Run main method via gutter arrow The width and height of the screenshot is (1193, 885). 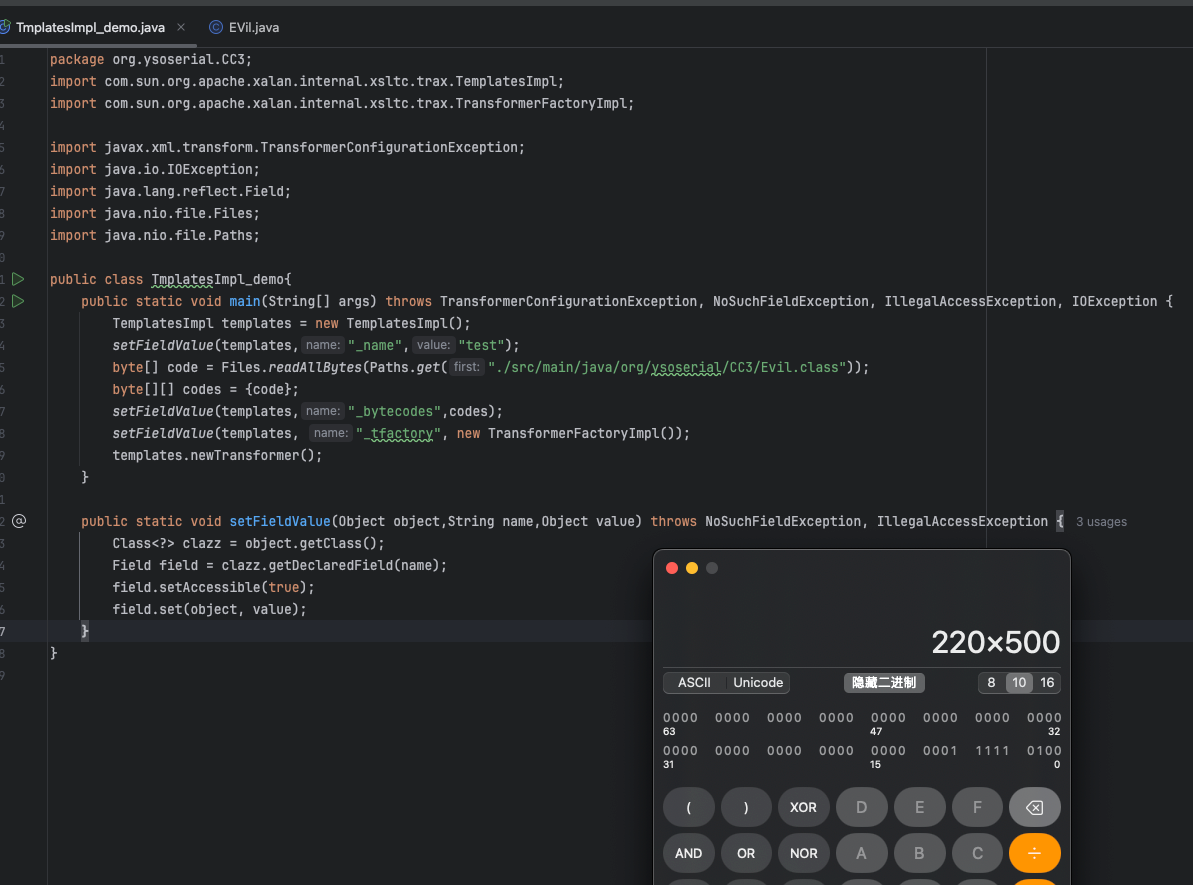coord(18,301)
